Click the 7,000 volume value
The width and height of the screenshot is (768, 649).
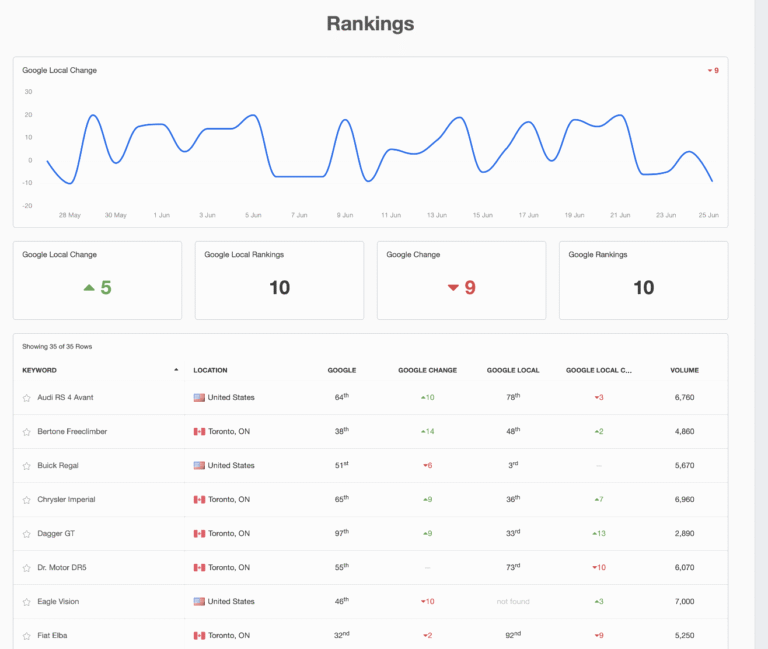click(x=684, y=601)
